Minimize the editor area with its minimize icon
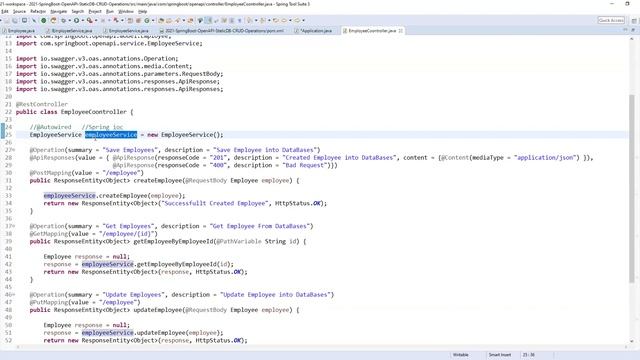Viewport: 640px width, 360px height. [x=625, y=30]
